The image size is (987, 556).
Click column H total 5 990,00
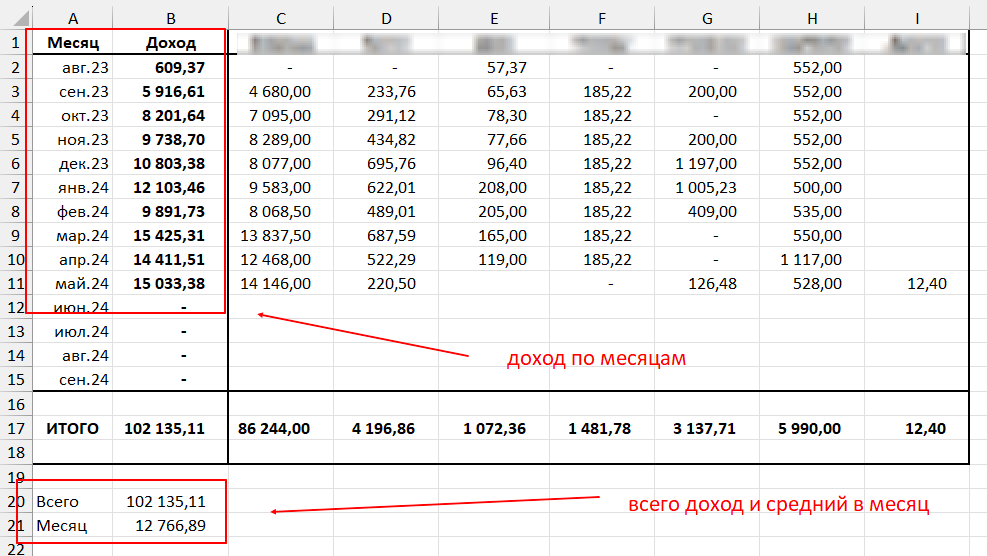coord(812,428)
